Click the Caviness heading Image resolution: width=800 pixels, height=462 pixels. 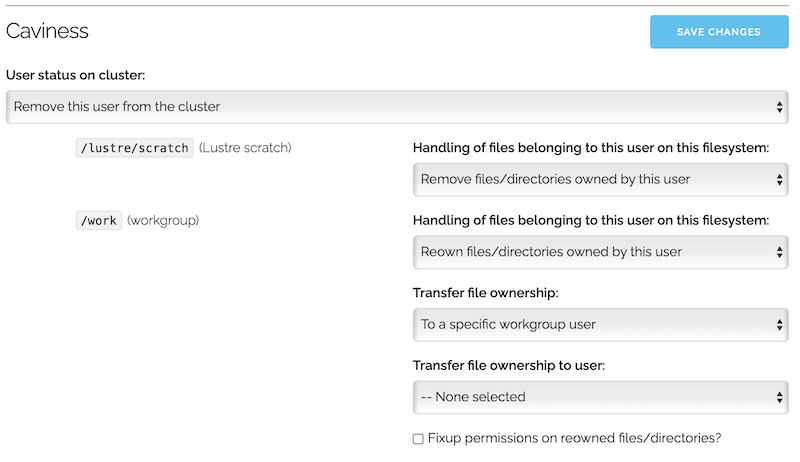[x=47, y=31]
